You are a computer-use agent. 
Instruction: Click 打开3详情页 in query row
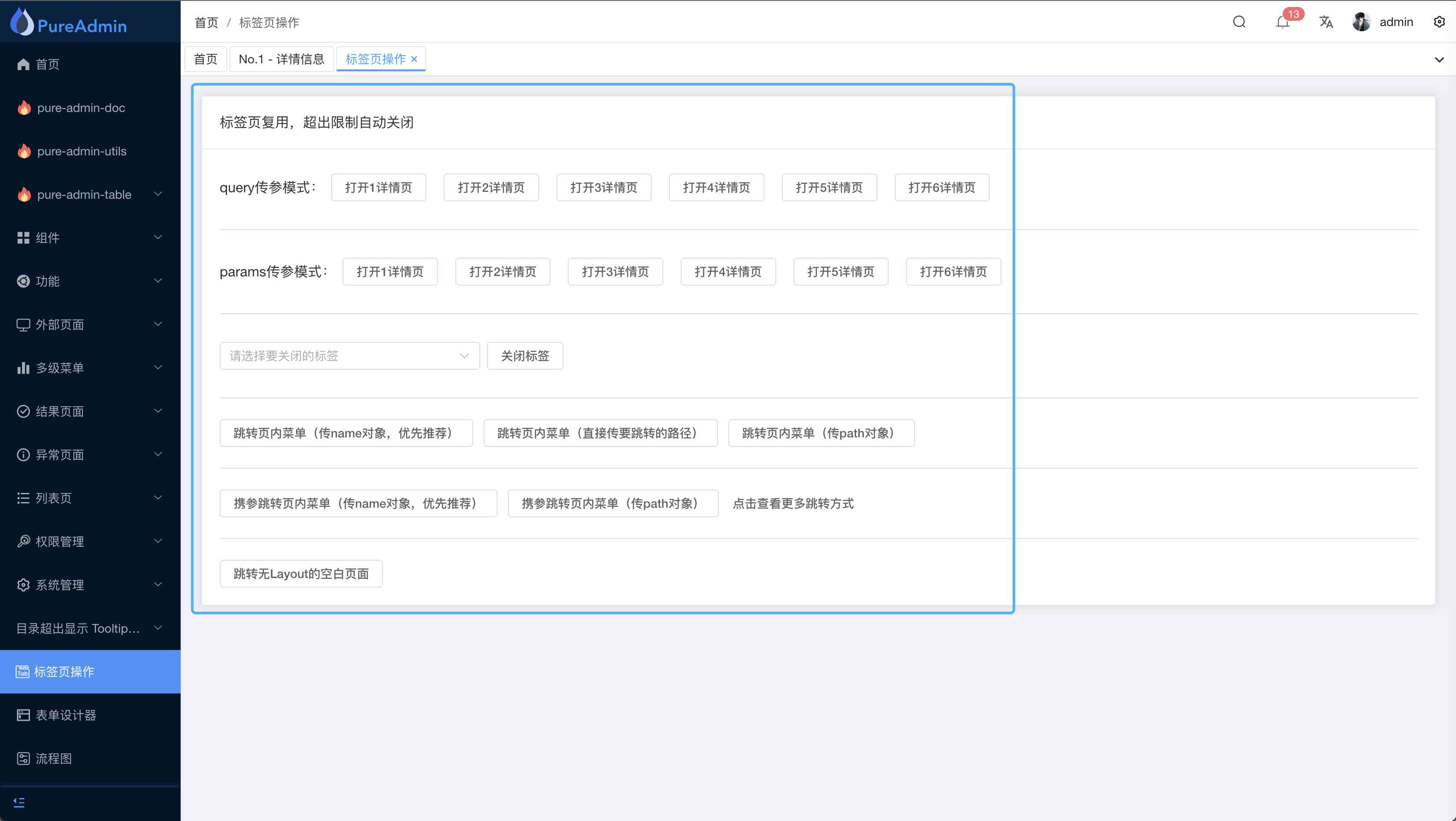(604, 187)
